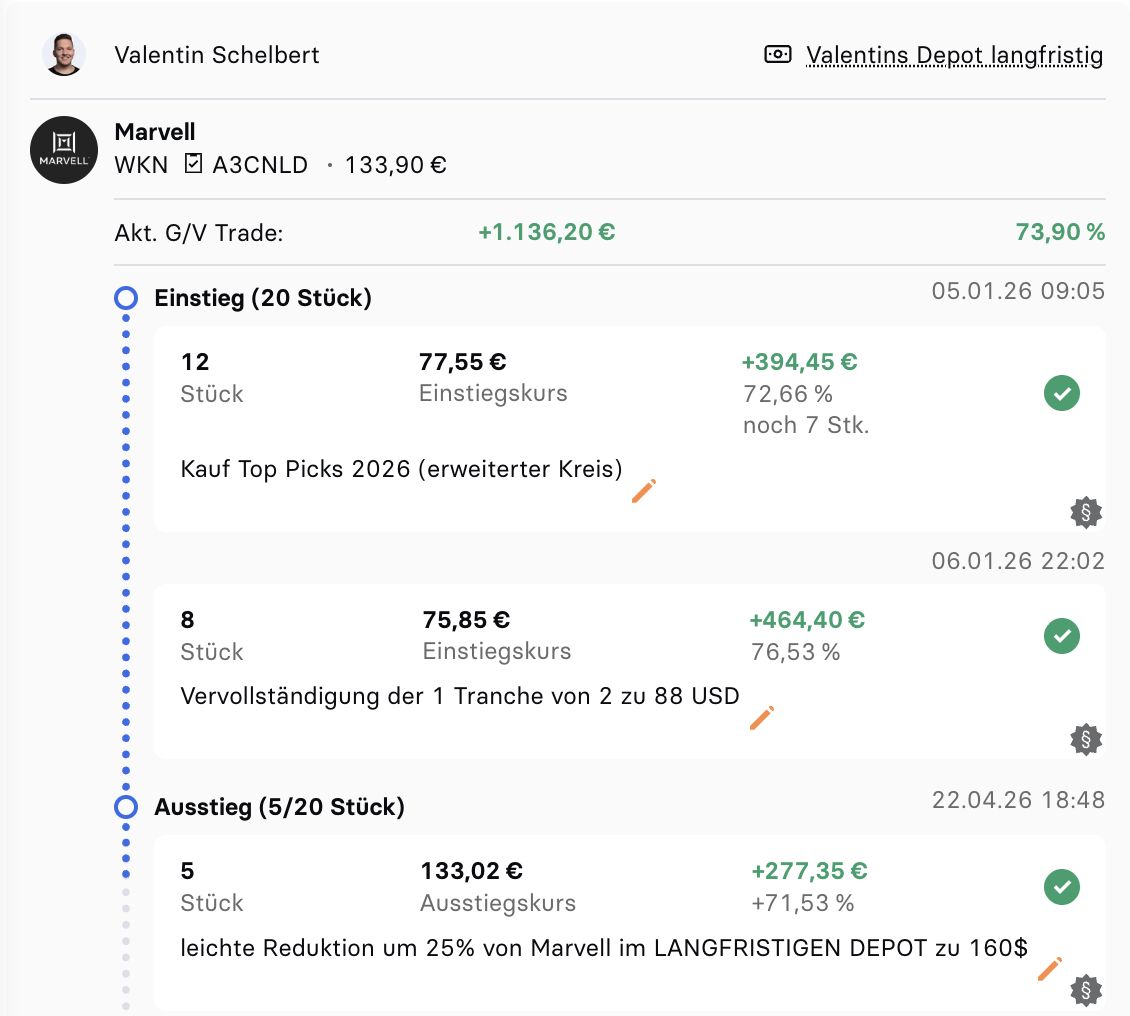
Task: Click green checkmark on 8 Stück entry
Action: click(x=1062, y=635)
